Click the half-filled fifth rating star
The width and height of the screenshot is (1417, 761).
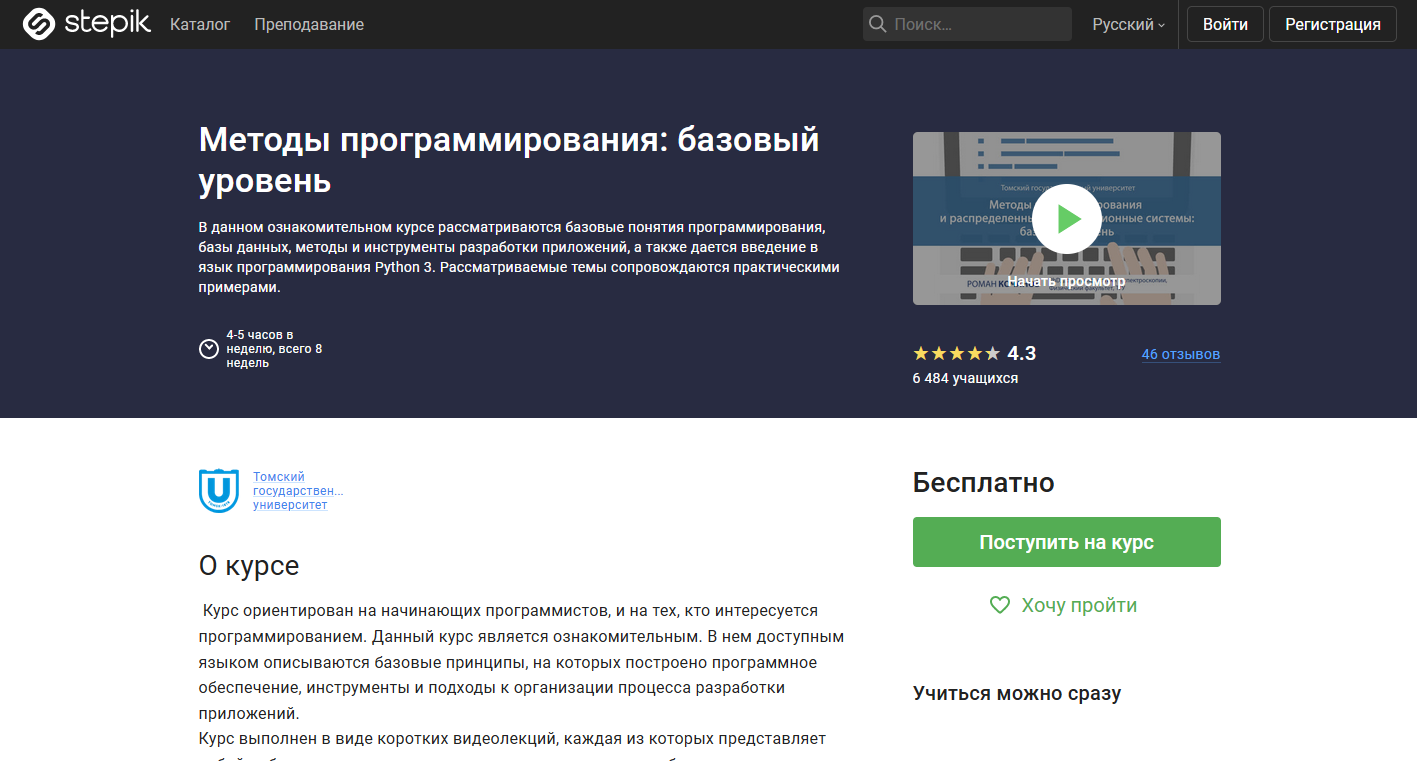click(x=990, y=352)
